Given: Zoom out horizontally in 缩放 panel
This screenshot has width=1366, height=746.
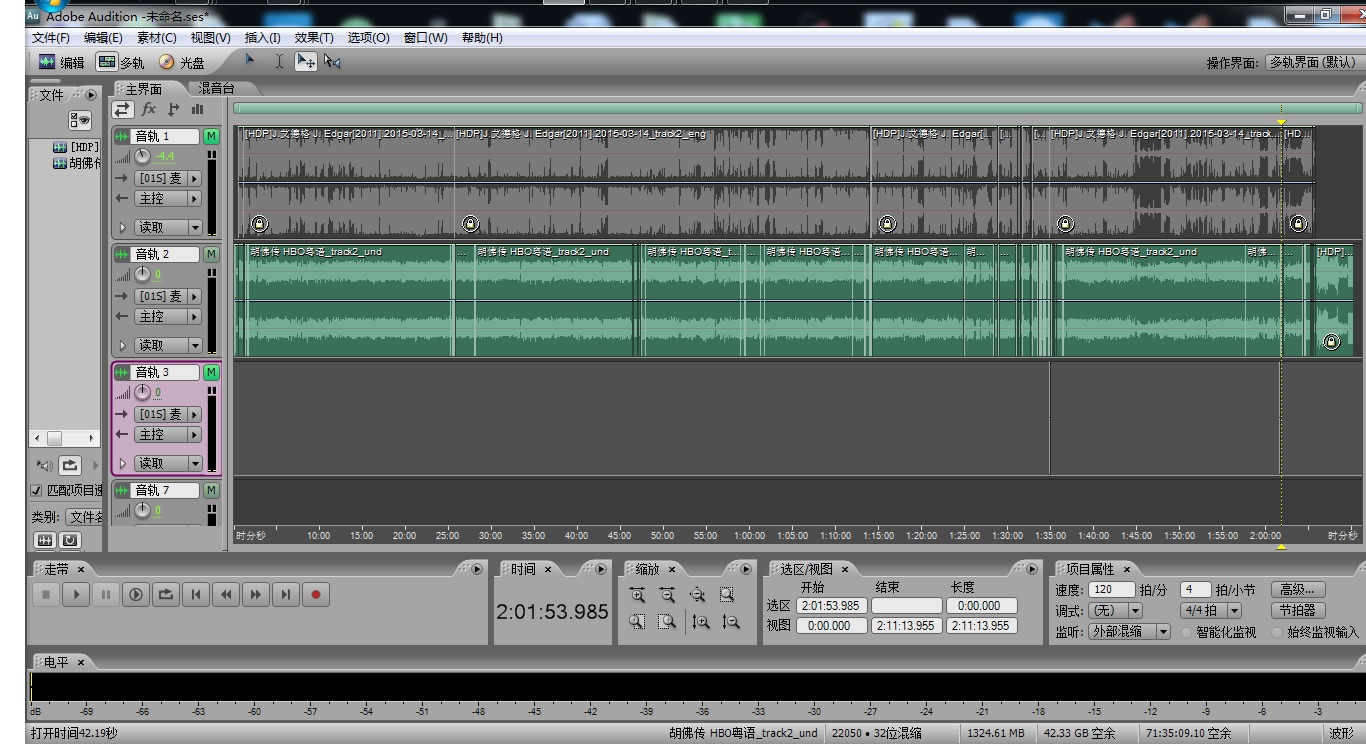Looking at the screenshot, I should coord(667,594).
